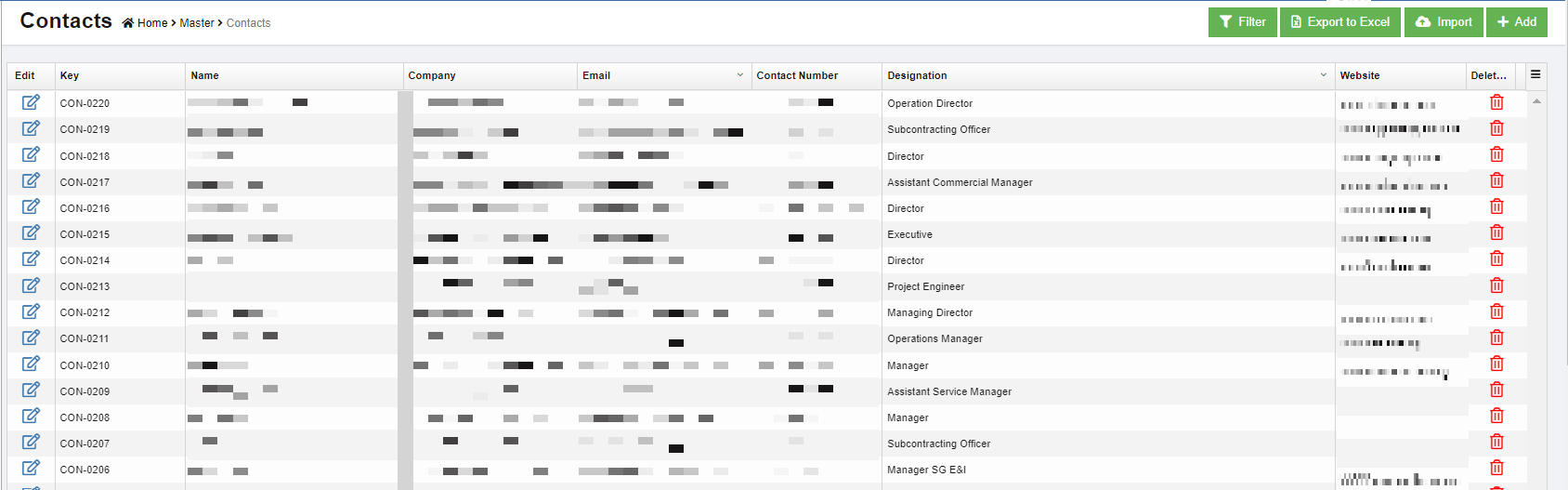Export contacts to Excel
The width and height of the screenshot is (1568, 490).
pos(1339,22)
